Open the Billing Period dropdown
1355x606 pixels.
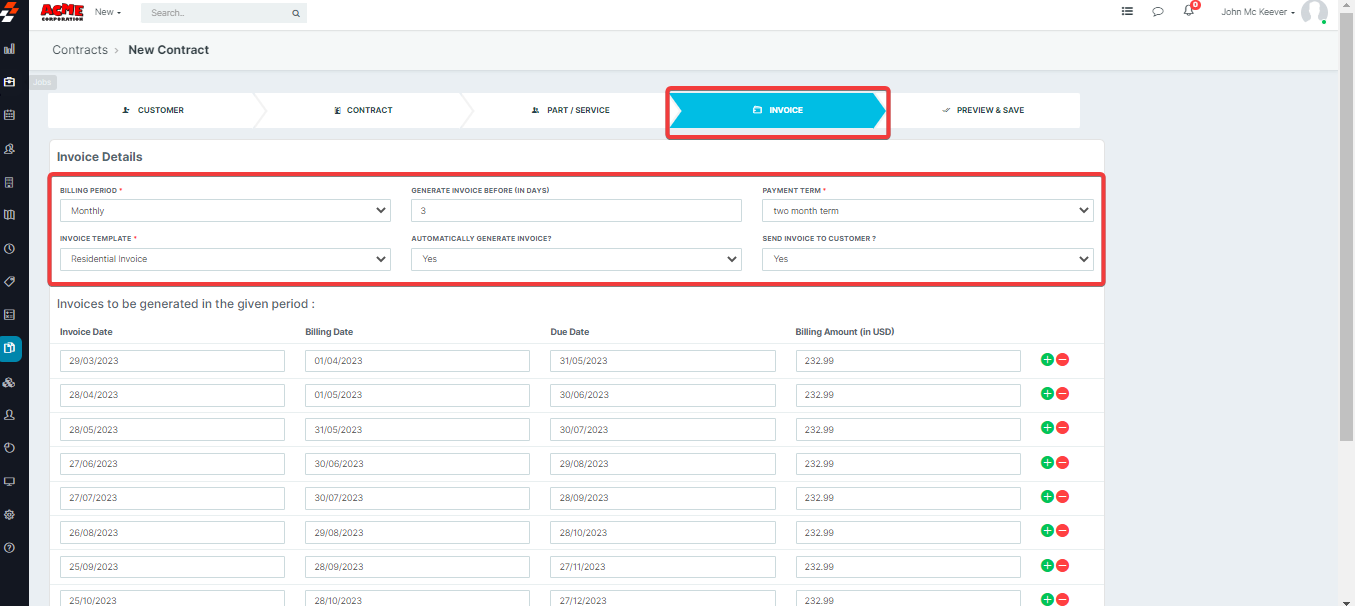[x=225, y=211]
